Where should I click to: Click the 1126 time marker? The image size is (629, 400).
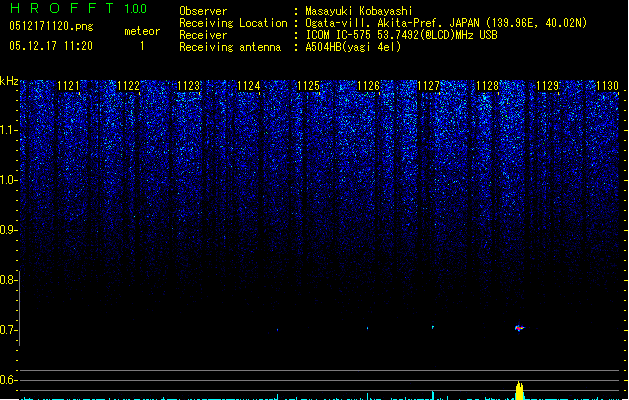click(x=368, y=86)
